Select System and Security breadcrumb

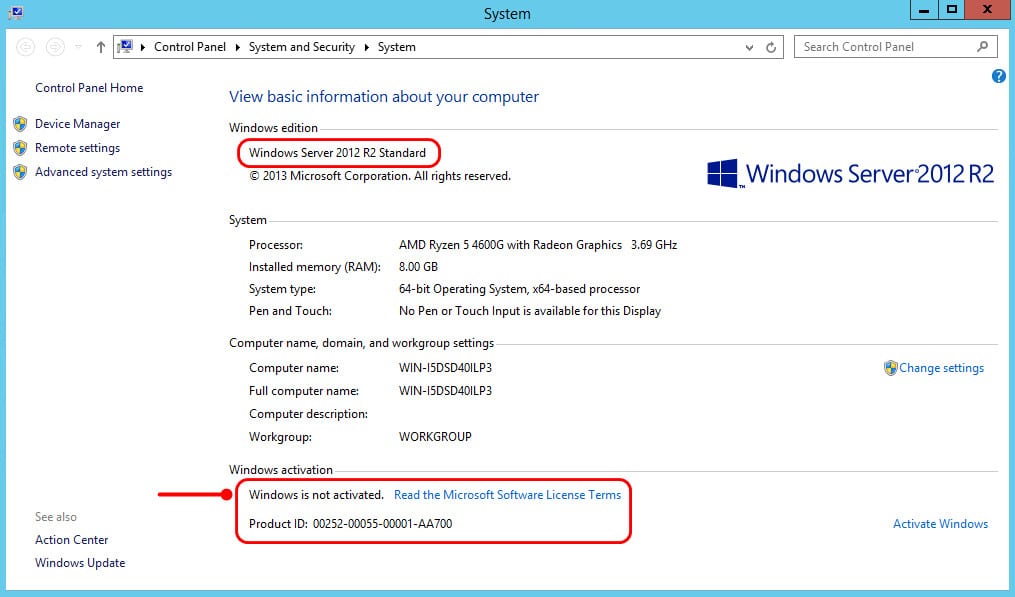pos(302,47)
